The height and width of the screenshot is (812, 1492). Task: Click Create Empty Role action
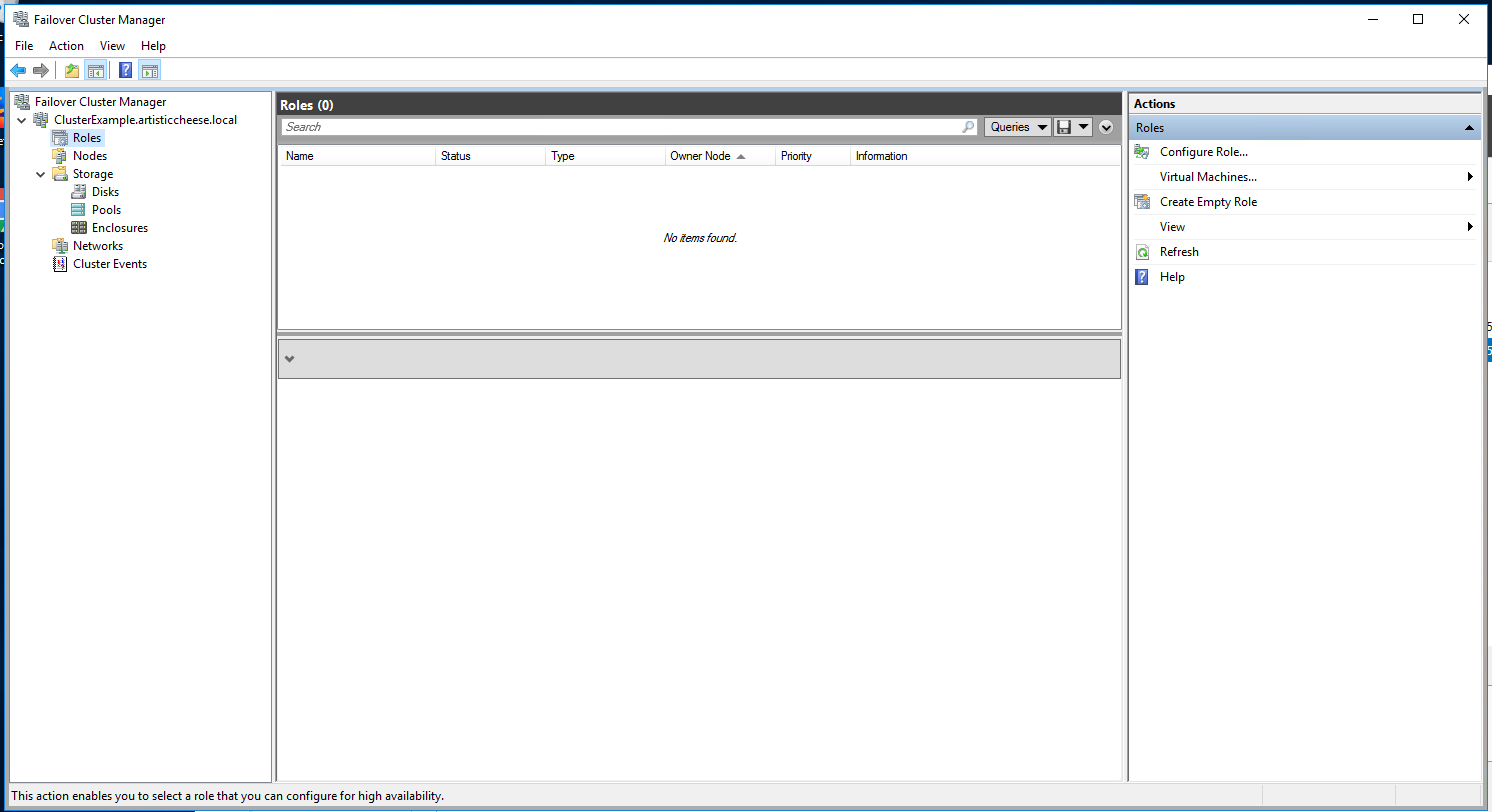click(1208, 202)
